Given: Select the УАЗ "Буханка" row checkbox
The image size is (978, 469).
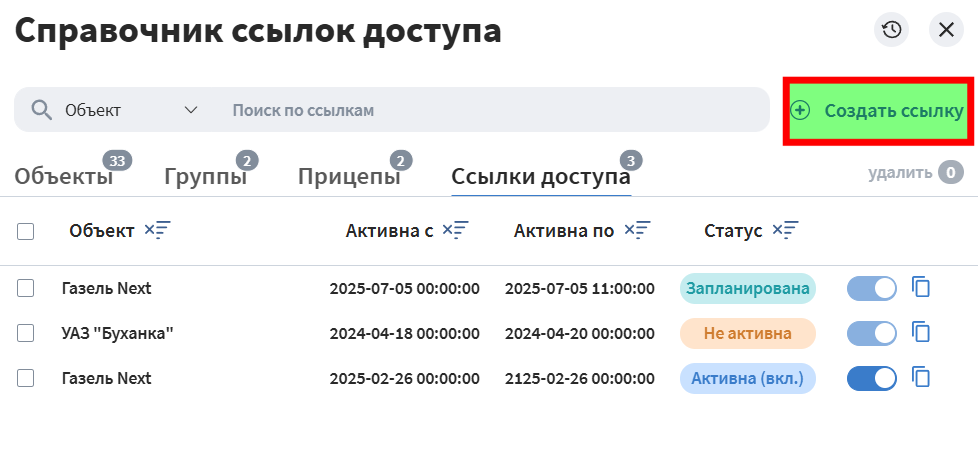Looking at the screenshot, I should (x=26, y=333).
